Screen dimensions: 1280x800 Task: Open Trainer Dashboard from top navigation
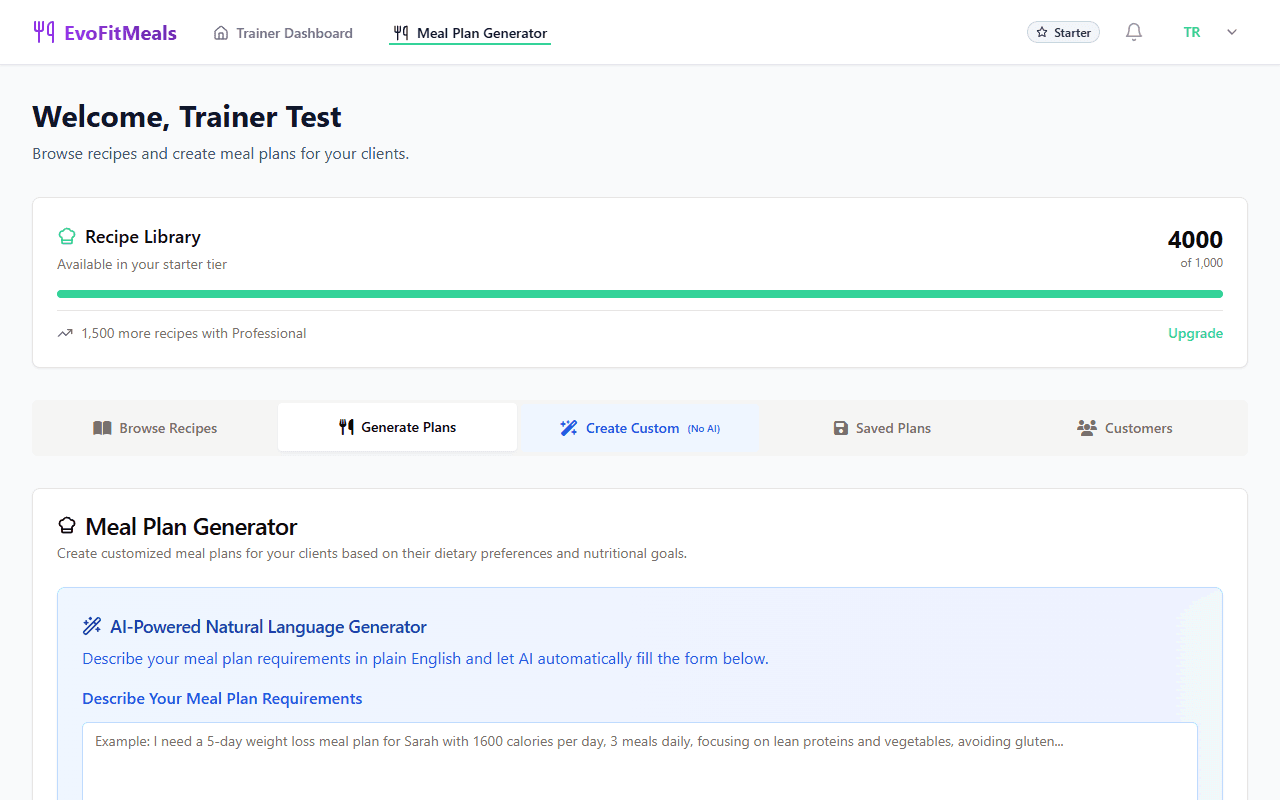click(284, 33)
